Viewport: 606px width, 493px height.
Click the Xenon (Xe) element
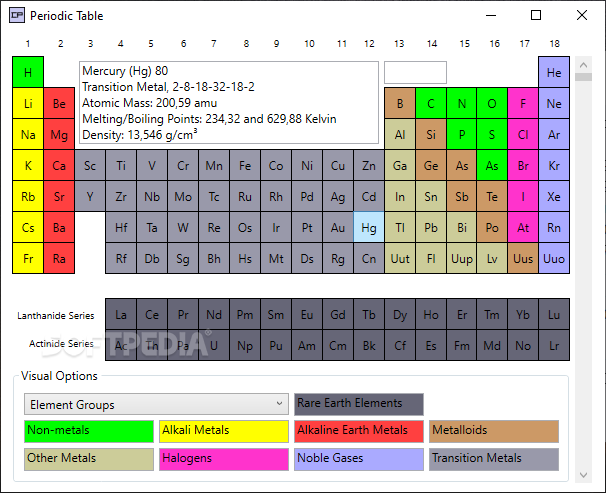coord(554,196)
